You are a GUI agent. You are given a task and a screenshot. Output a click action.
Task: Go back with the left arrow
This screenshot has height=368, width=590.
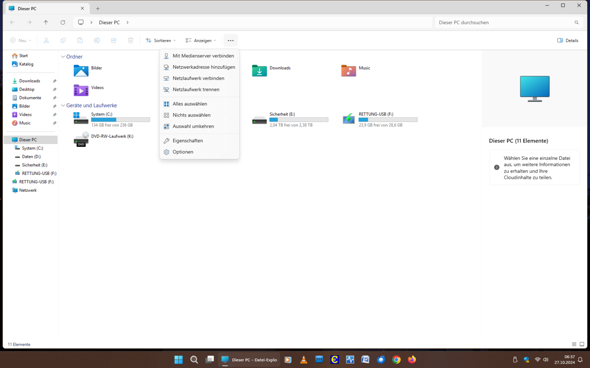click(x=12, y=23)
